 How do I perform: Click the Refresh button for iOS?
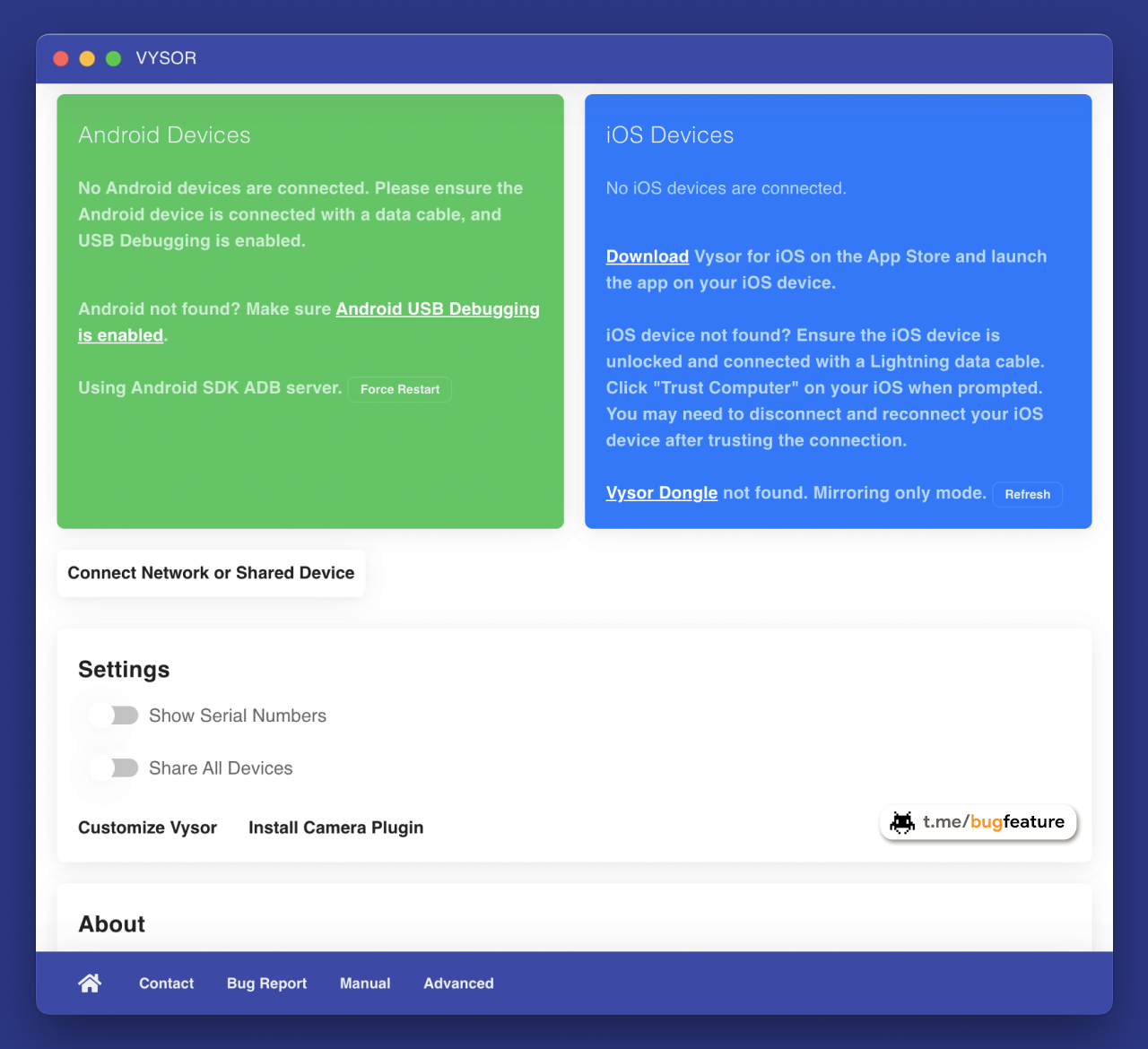pyautogui.click(x=1027, y=494)
